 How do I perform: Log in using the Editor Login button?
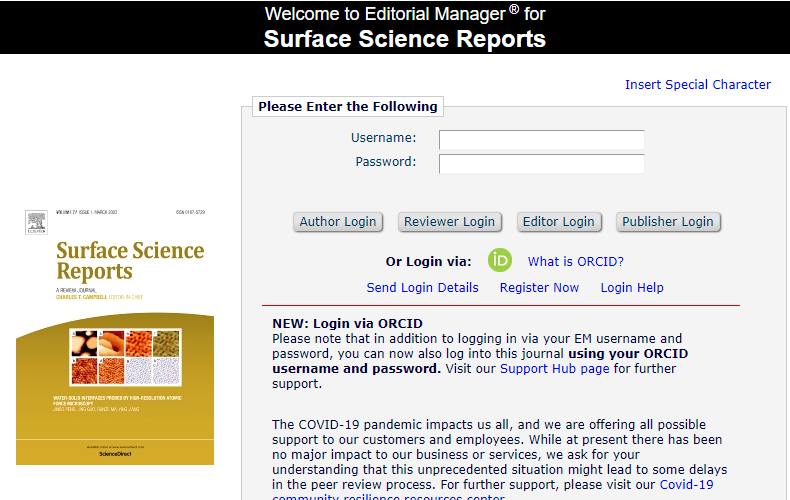coord(558,222)
